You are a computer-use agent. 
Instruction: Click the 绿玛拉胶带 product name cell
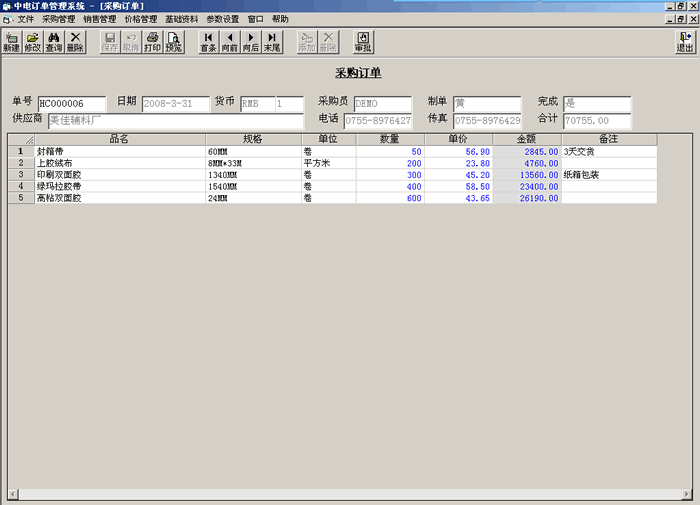pos(120,186)
